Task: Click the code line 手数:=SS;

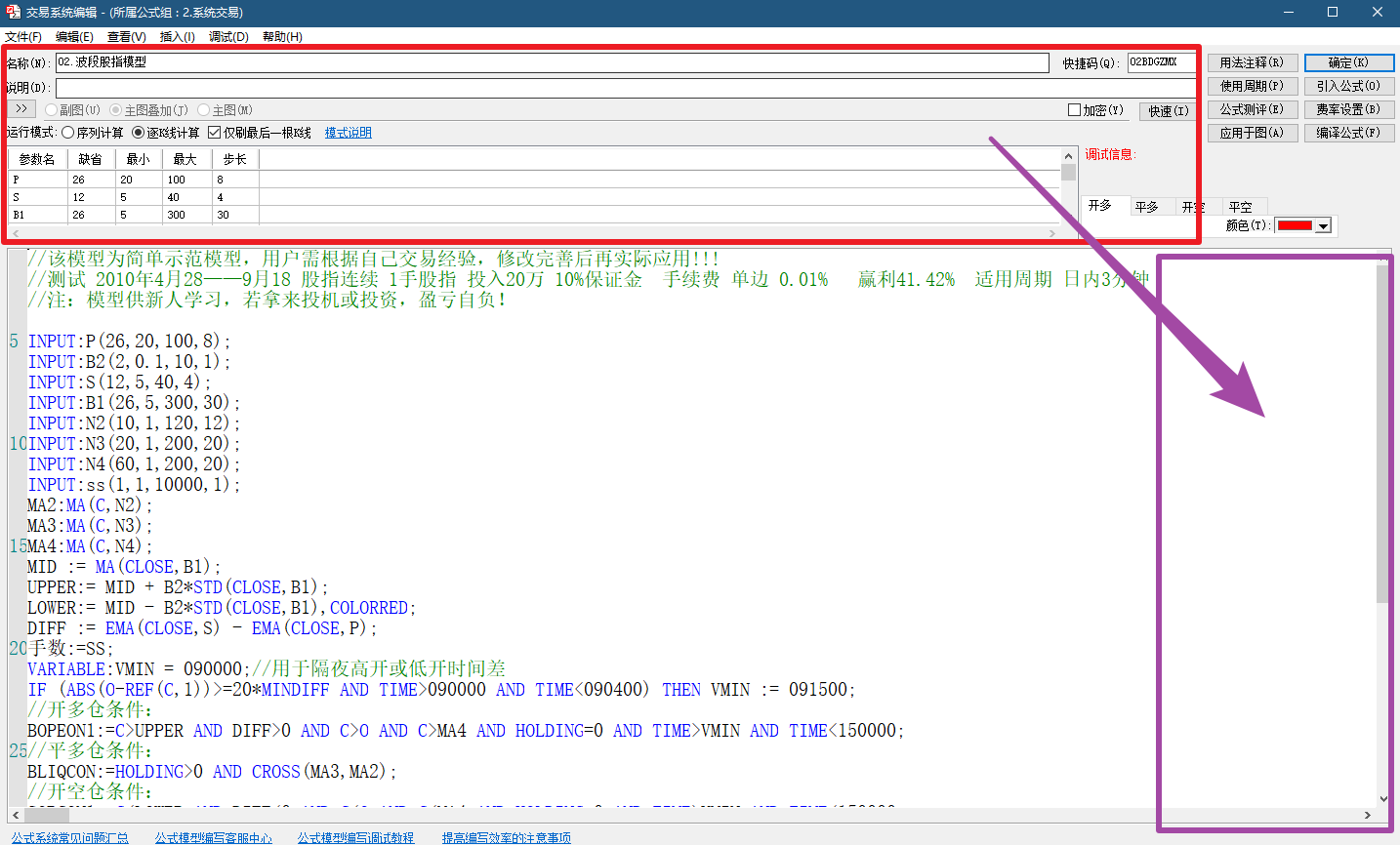Action: point(70,649)
